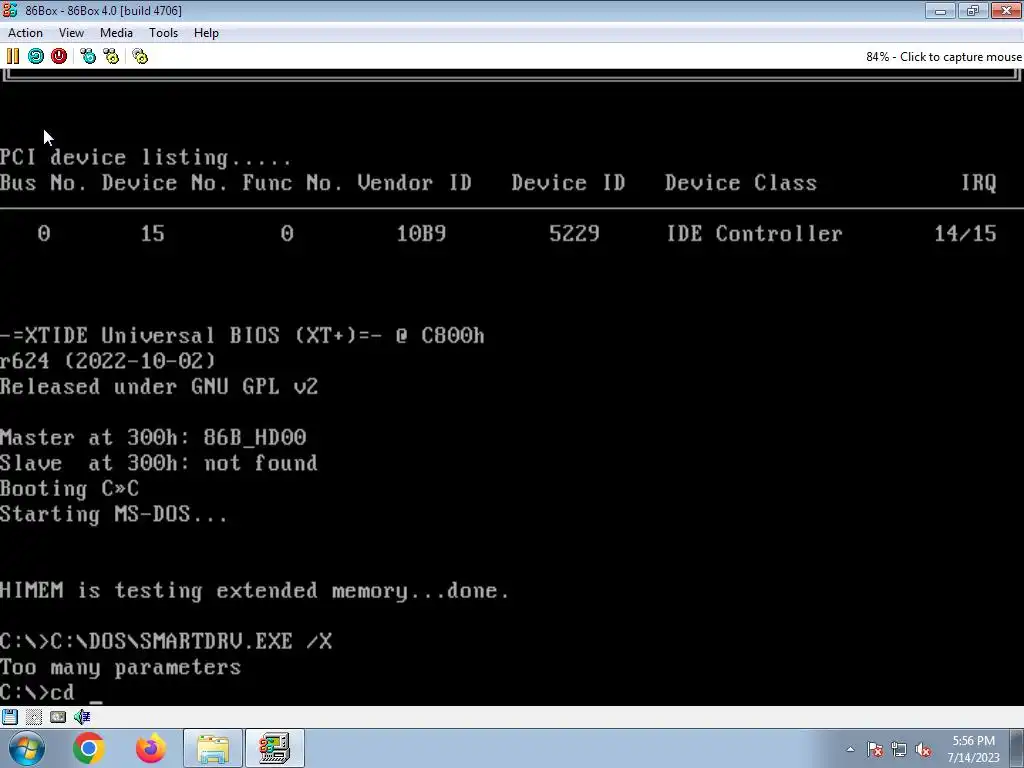The height and width of the screenshot is (768, 1024).
Task: Click the Show desktop strip on taskbar
Action: point(1017,748)
